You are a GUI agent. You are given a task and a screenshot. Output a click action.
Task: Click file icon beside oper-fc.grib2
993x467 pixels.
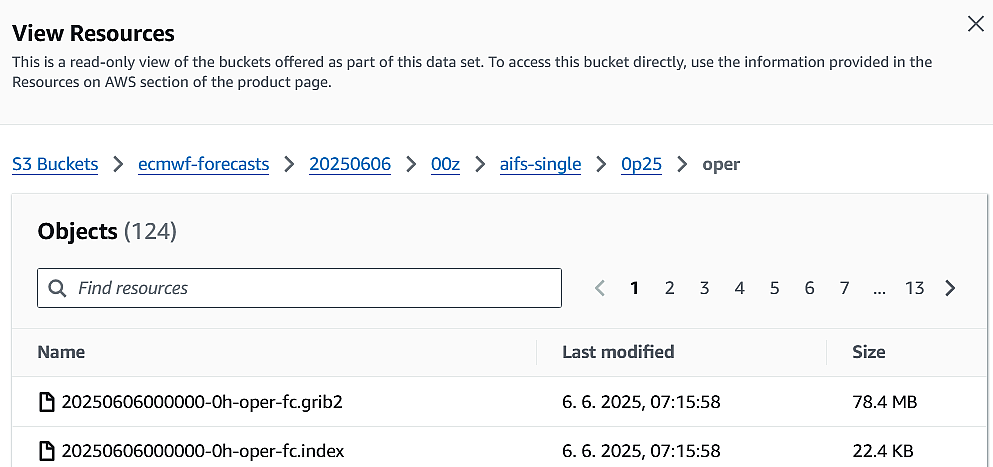(x=47, y=402)
